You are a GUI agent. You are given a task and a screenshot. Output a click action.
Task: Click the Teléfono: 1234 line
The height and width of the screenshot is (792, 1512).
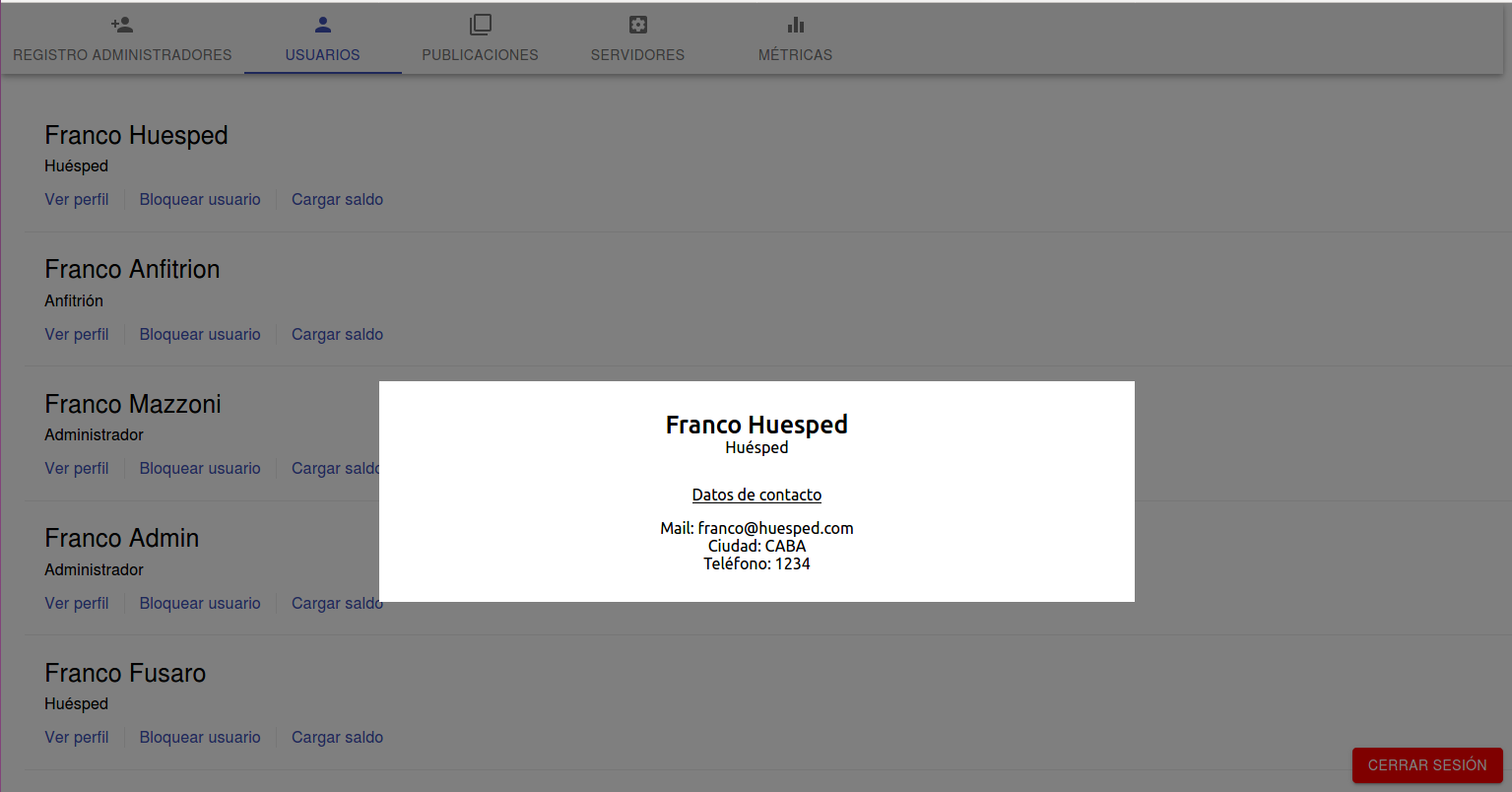756,563
